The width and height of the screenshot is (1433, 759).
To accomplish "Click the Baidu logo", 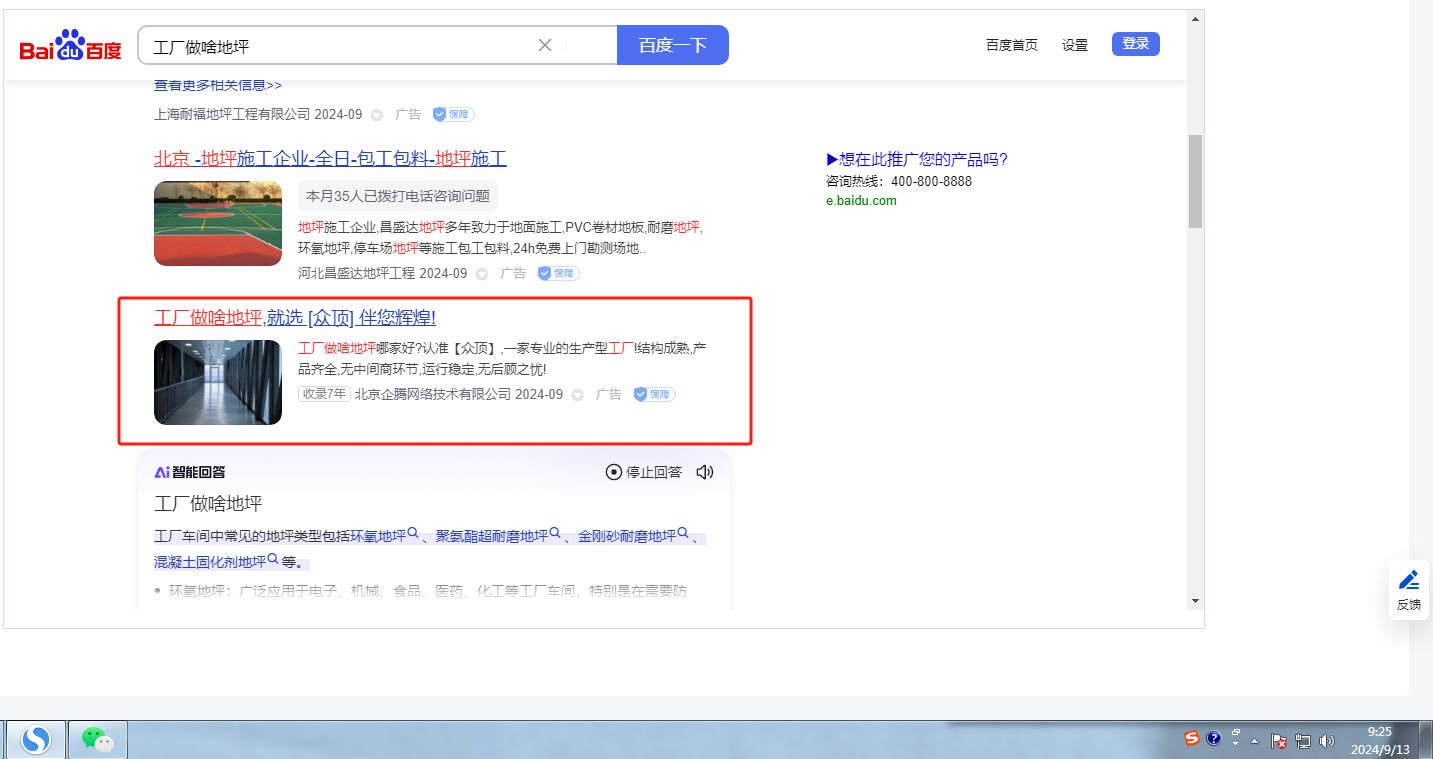I will (x=70, y=46).
